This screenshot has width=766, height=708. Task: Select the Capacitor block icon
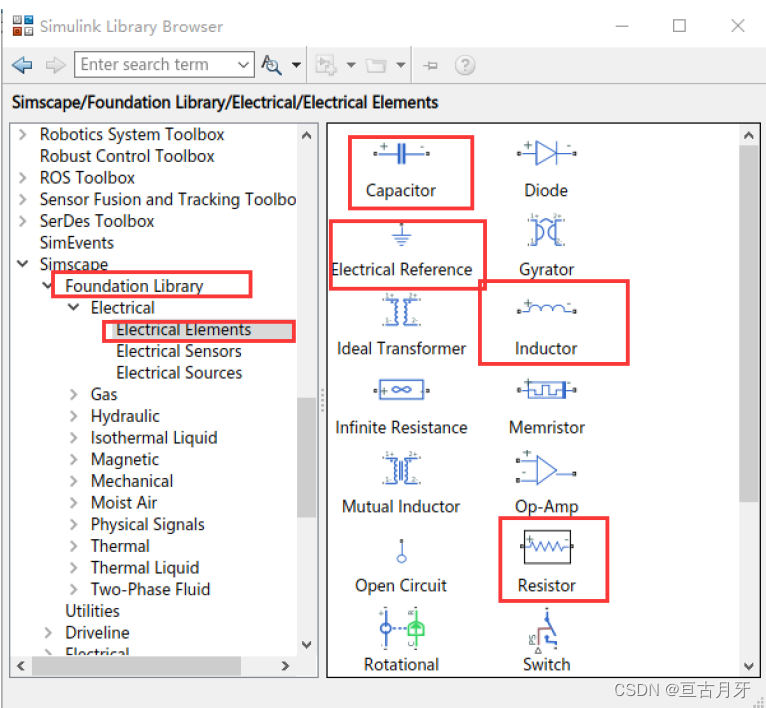[x=401, y=153]
